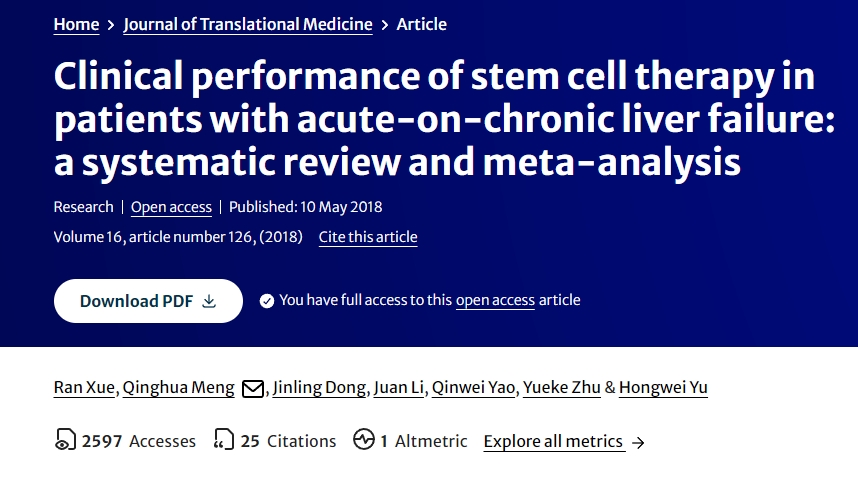
Task: View author Hongwei Yu
Action: coord(663,388)
